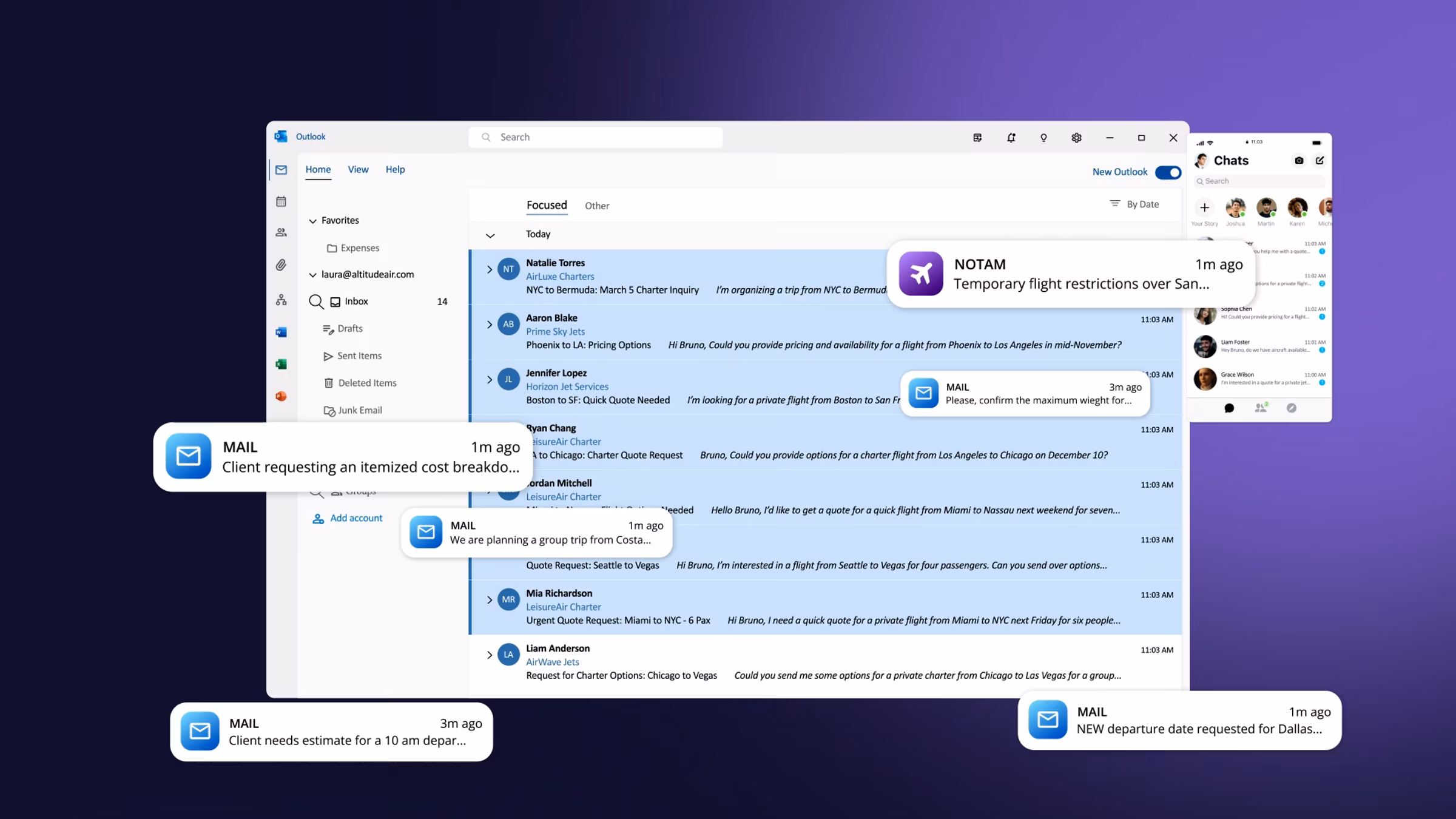1456x819 pixels.
Task: Launch Word from the Outlook sidebar
Action: click(281, 332)
